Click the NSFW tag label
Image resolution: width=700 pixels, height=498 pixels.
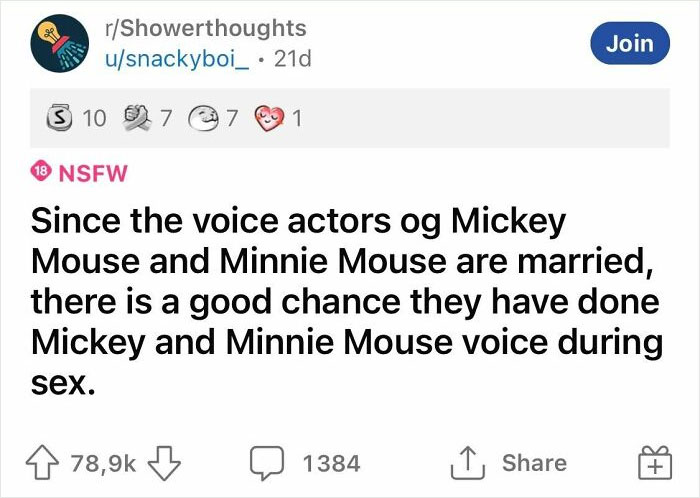[94, 172]
